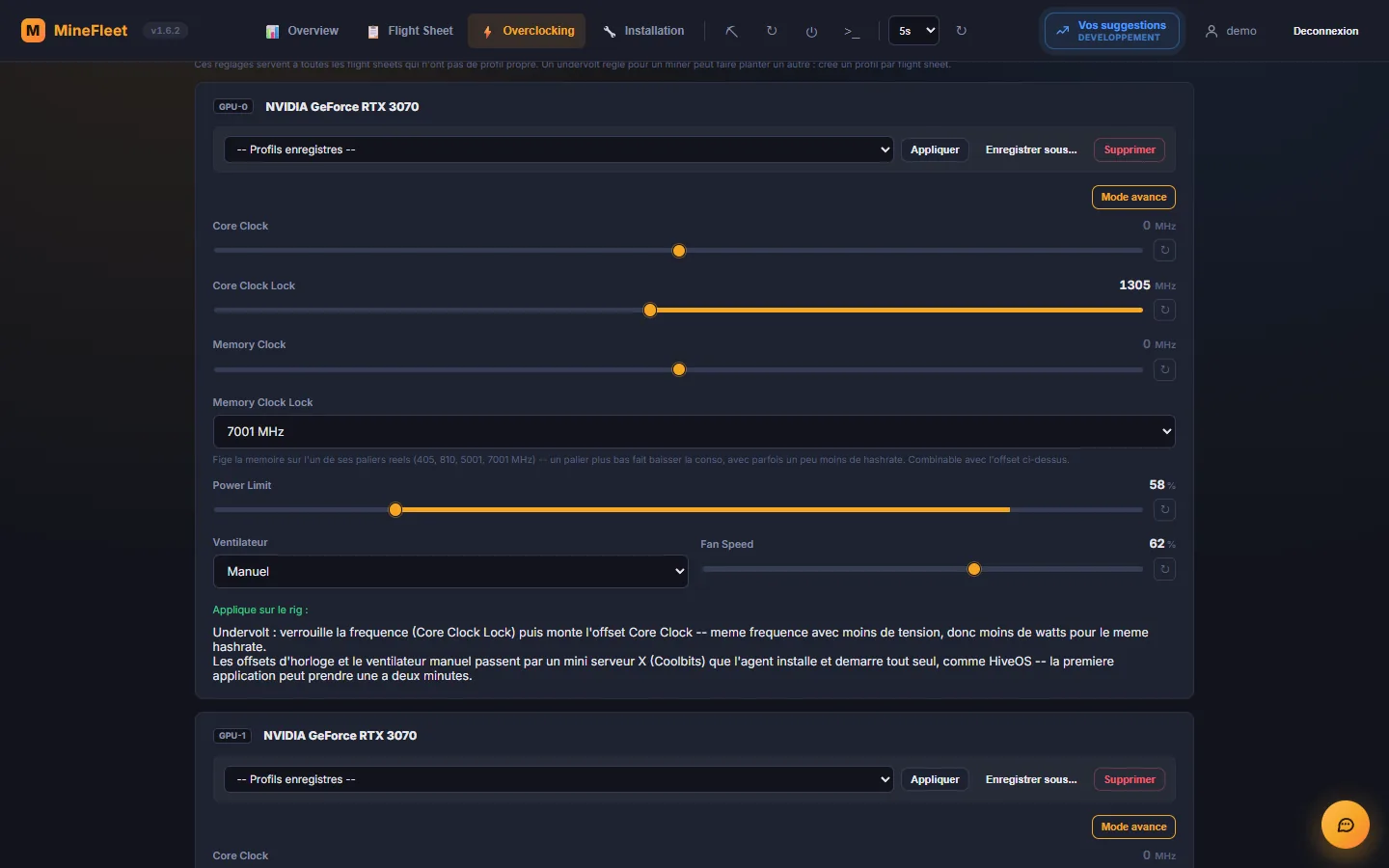Reset the Core Clock Lock slider value
The width and height of the screenshot is (1389, 868).
click(1164, 310)
